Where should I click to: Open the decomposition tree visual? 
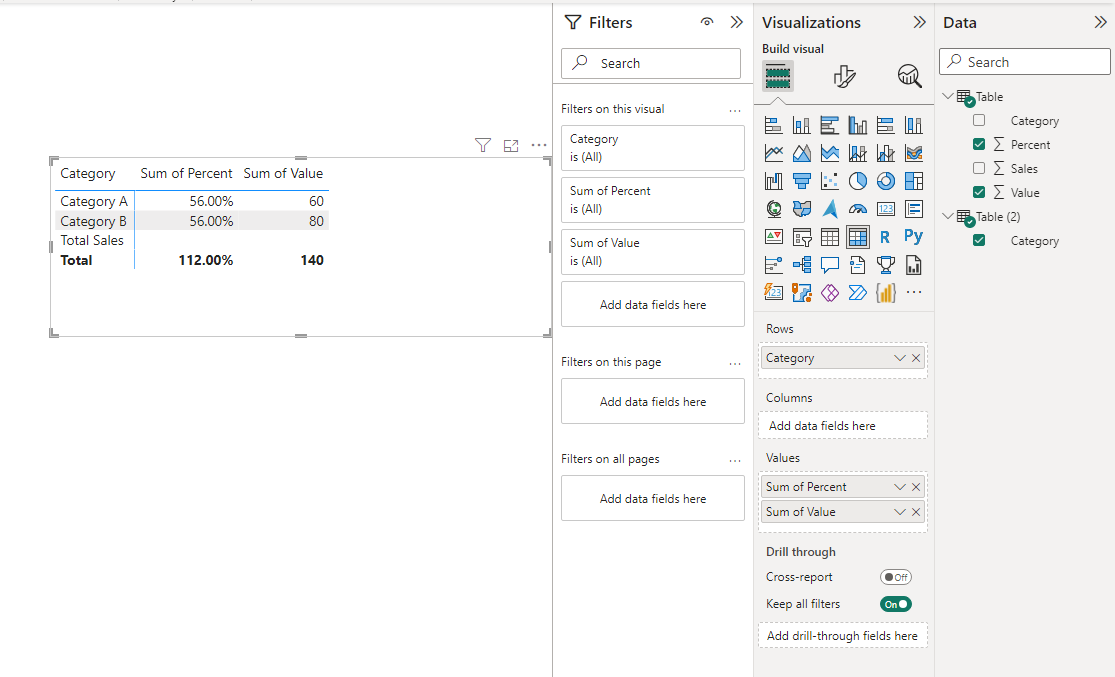(x=801, y=265)
